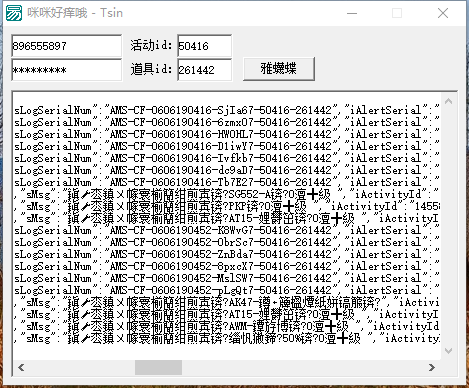Click the log line containing ObrSc7
The width and height of the screenshot is (469, 388).
pyautogui.click(x=227, y=242)
